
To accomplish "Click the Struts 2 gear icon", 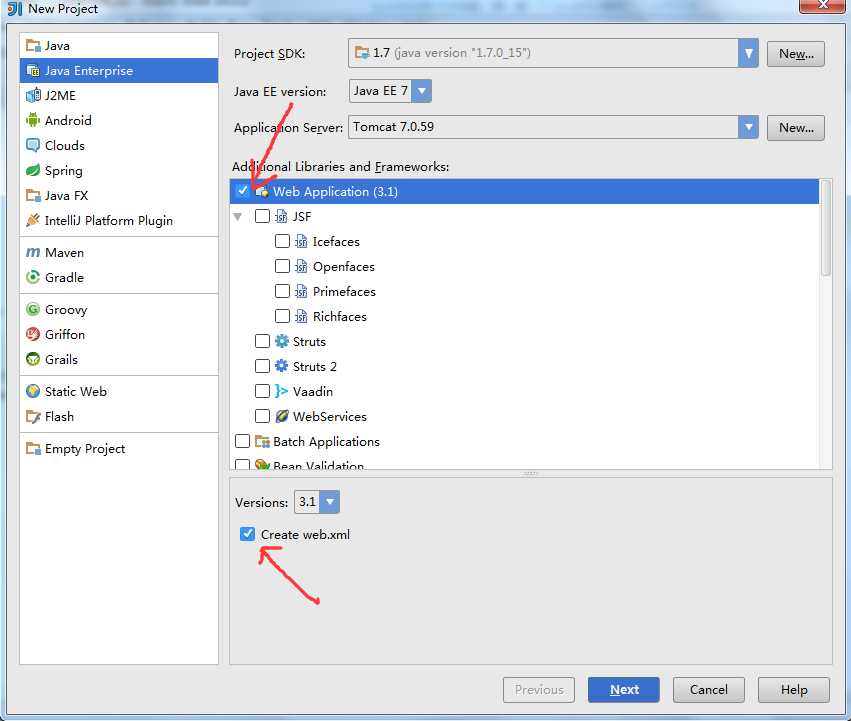I will [282, 366].
